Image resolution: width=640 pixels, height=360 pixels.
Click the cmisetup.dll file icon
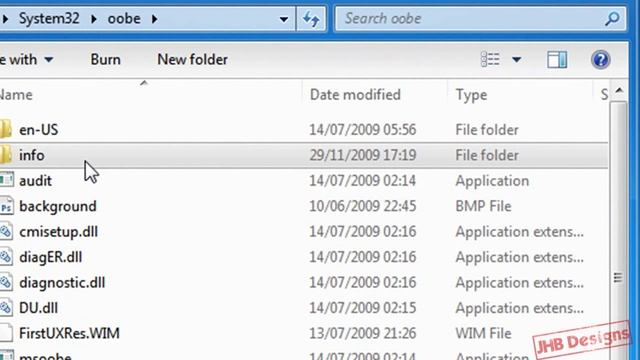[6, 231]
